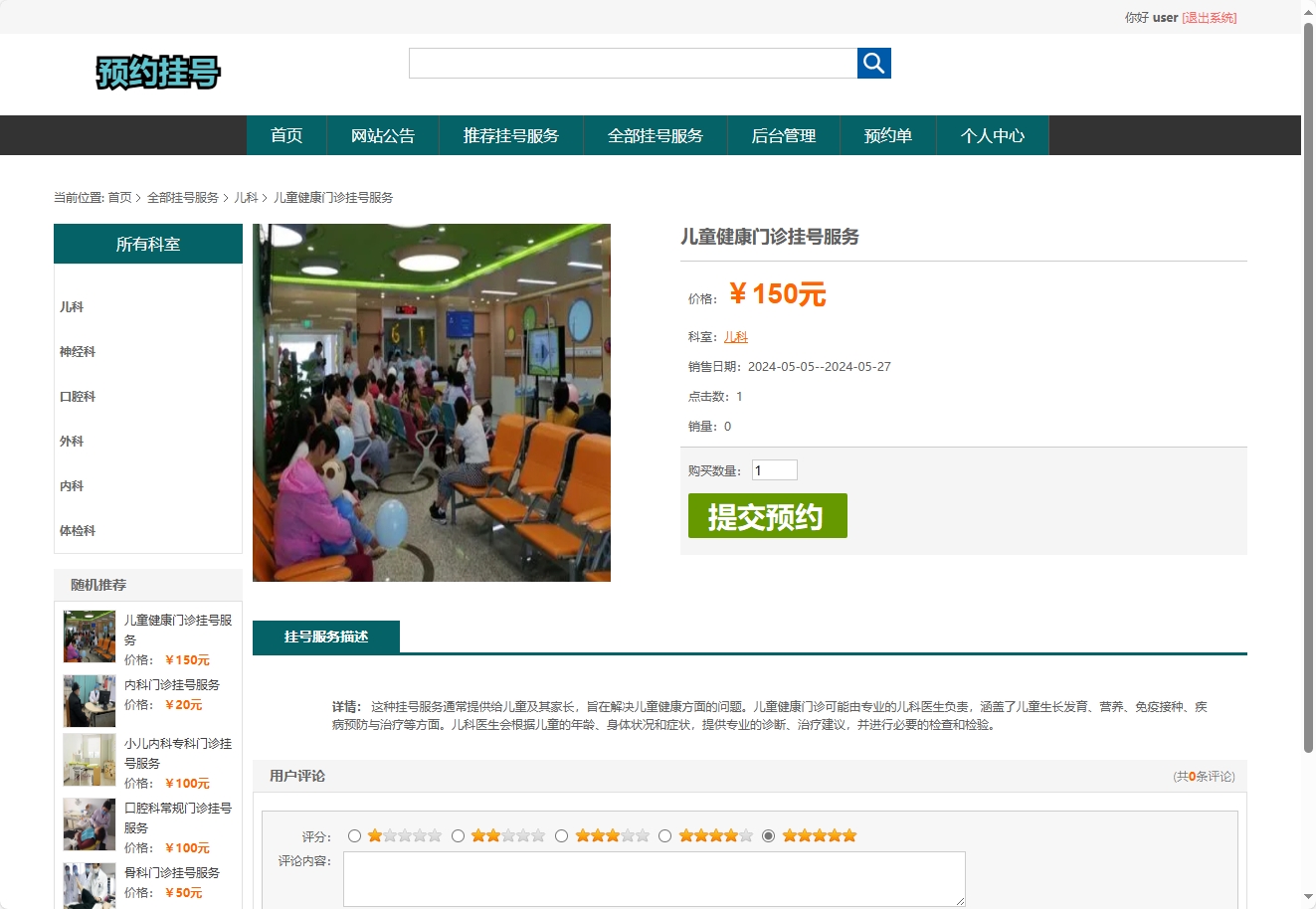This screenshot has height=909, width=1316.
Task: Click the 随机推荐 section heading
Action: coord(98,585)
